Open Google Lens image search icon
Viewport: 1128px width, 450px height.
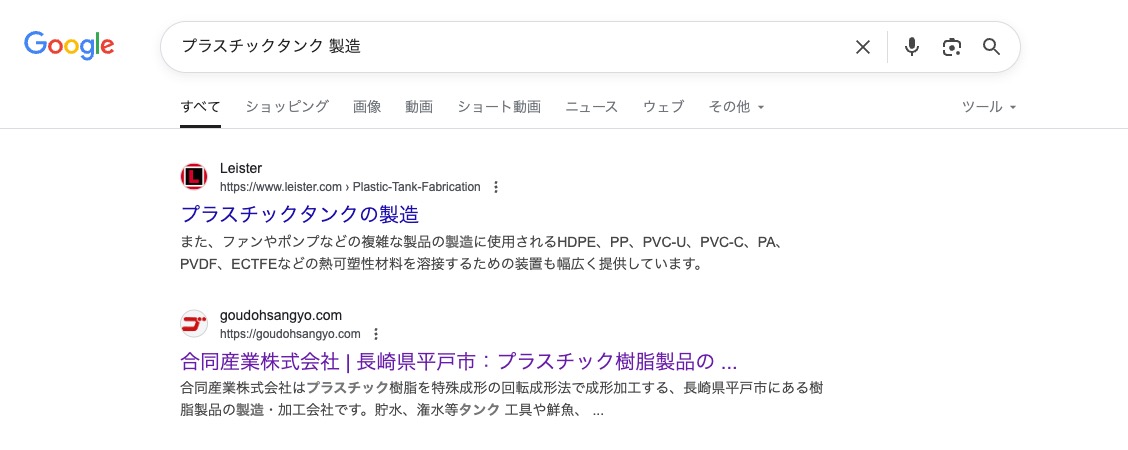click(x=952, y=47)
